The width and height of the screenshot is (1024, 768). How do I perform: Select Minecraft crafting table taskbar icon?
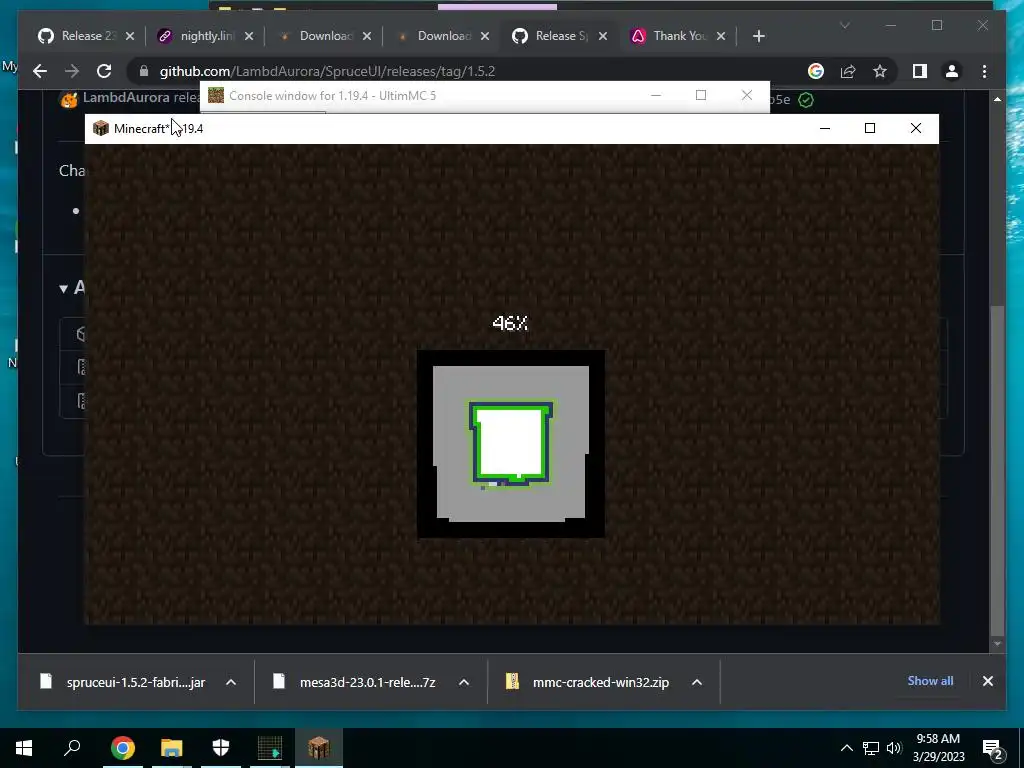[319, 748]
